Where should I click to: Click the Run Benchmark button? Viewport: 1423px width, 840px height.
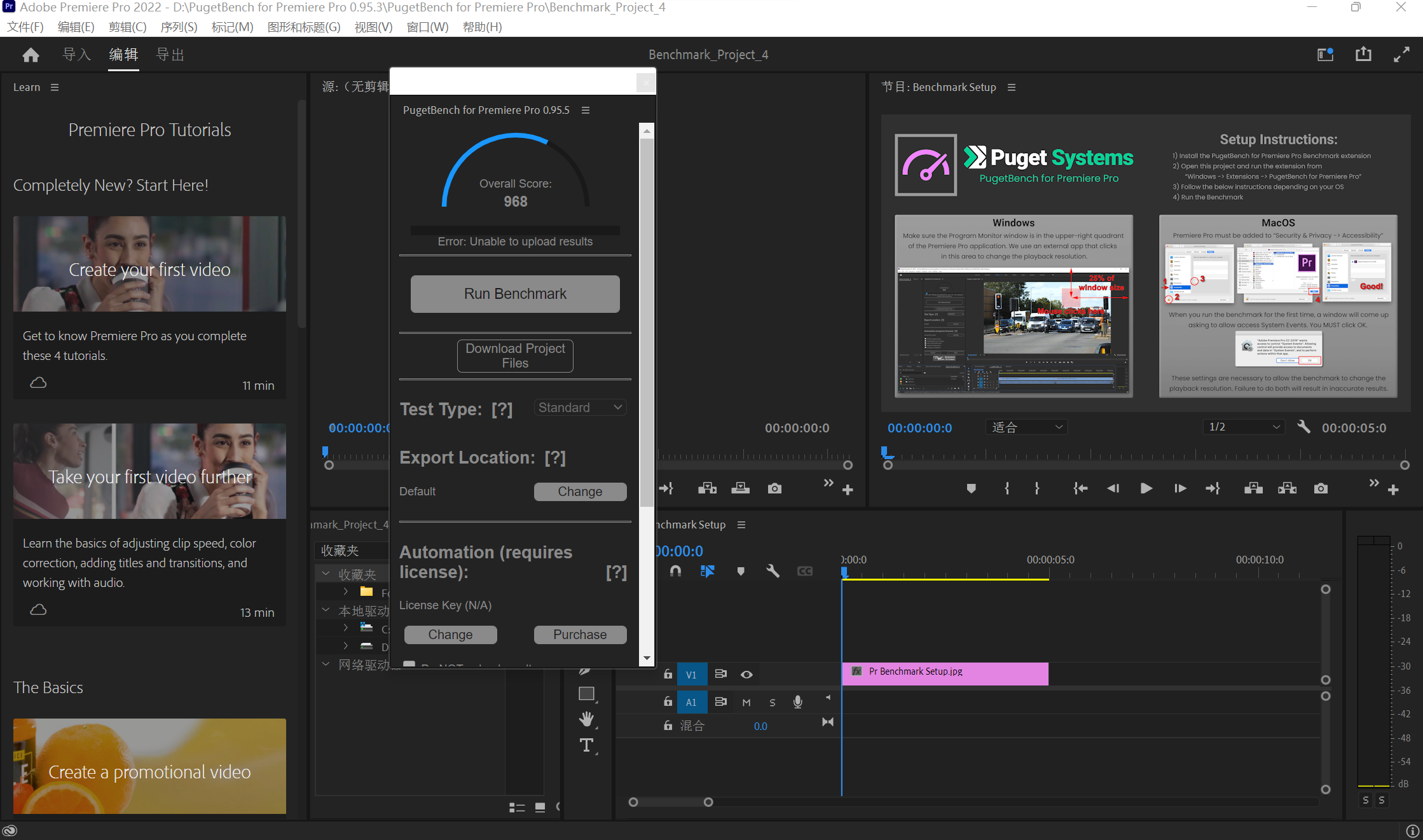(515, 294)
